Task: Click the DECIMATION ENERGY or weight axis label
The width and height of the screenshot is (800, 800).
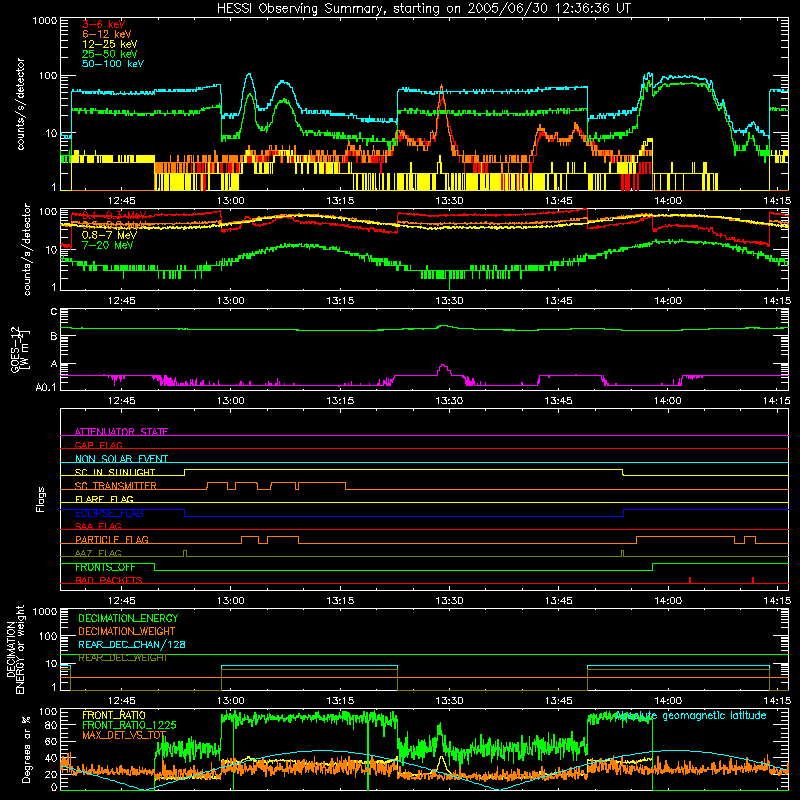Action: click(x=15, y=649)
